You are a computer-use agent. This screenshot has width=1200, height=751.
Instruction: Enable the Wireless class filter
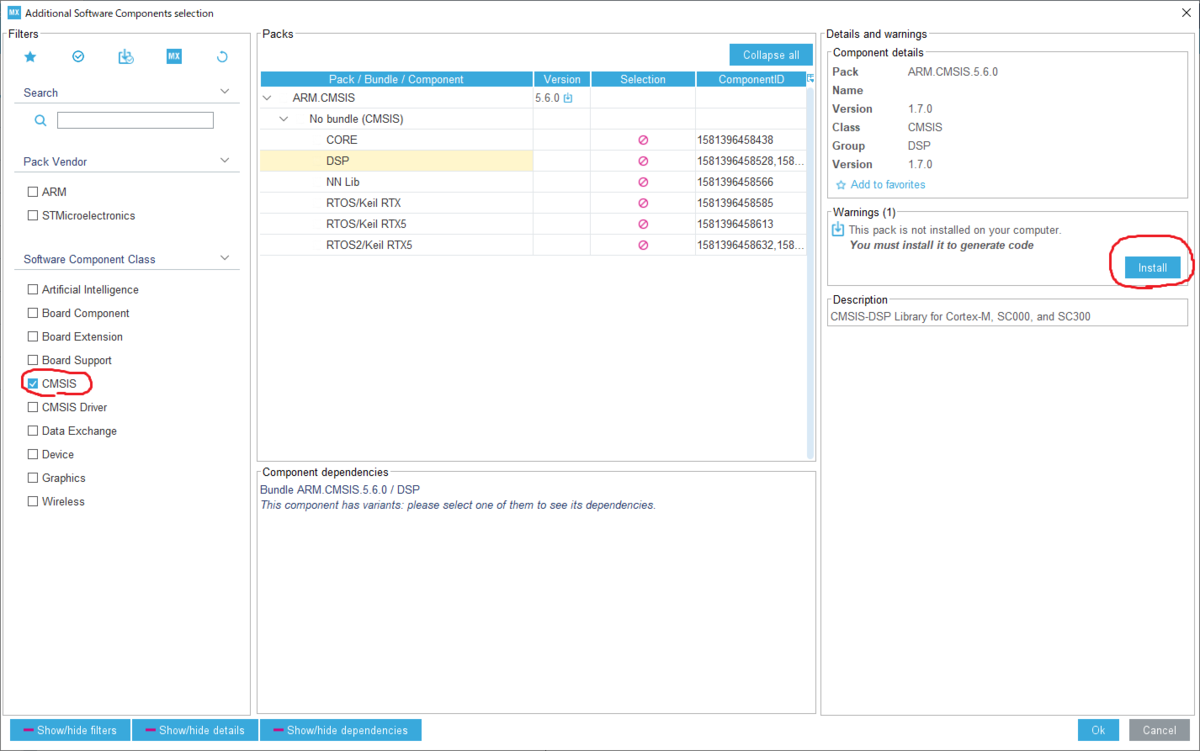pos(33,501)
